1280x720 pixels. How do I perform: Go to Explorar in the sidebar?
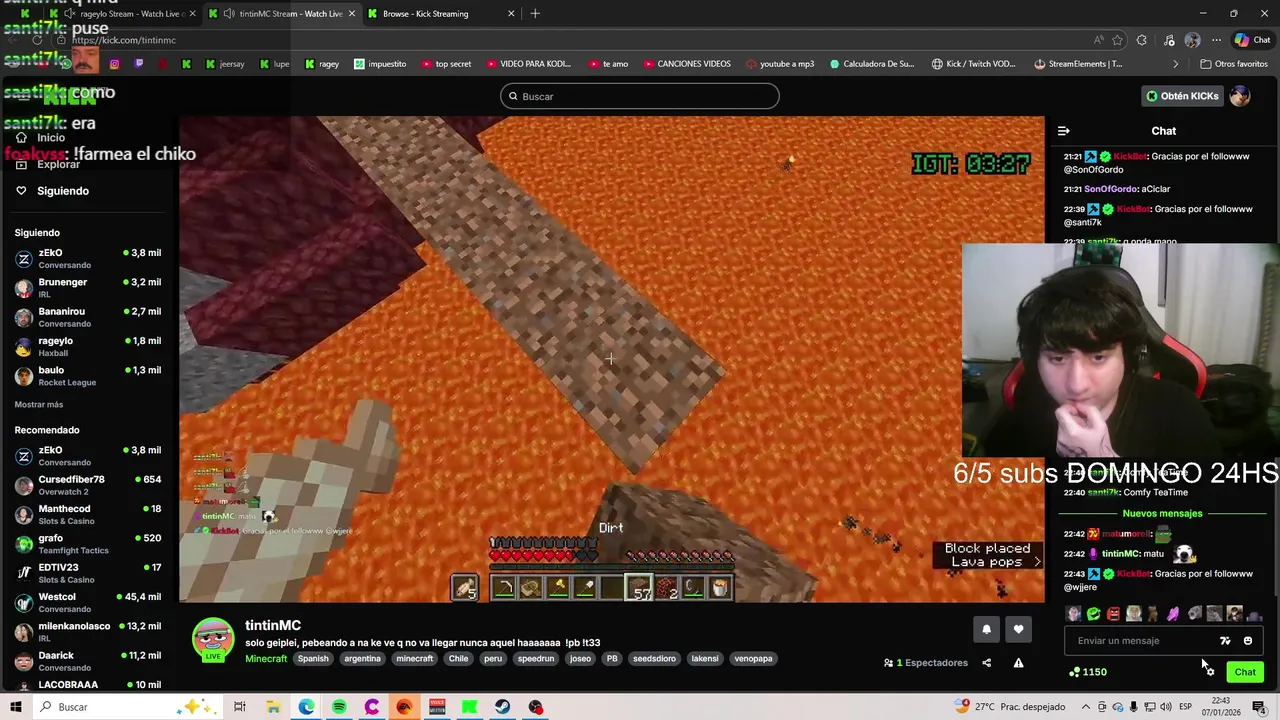58,164
